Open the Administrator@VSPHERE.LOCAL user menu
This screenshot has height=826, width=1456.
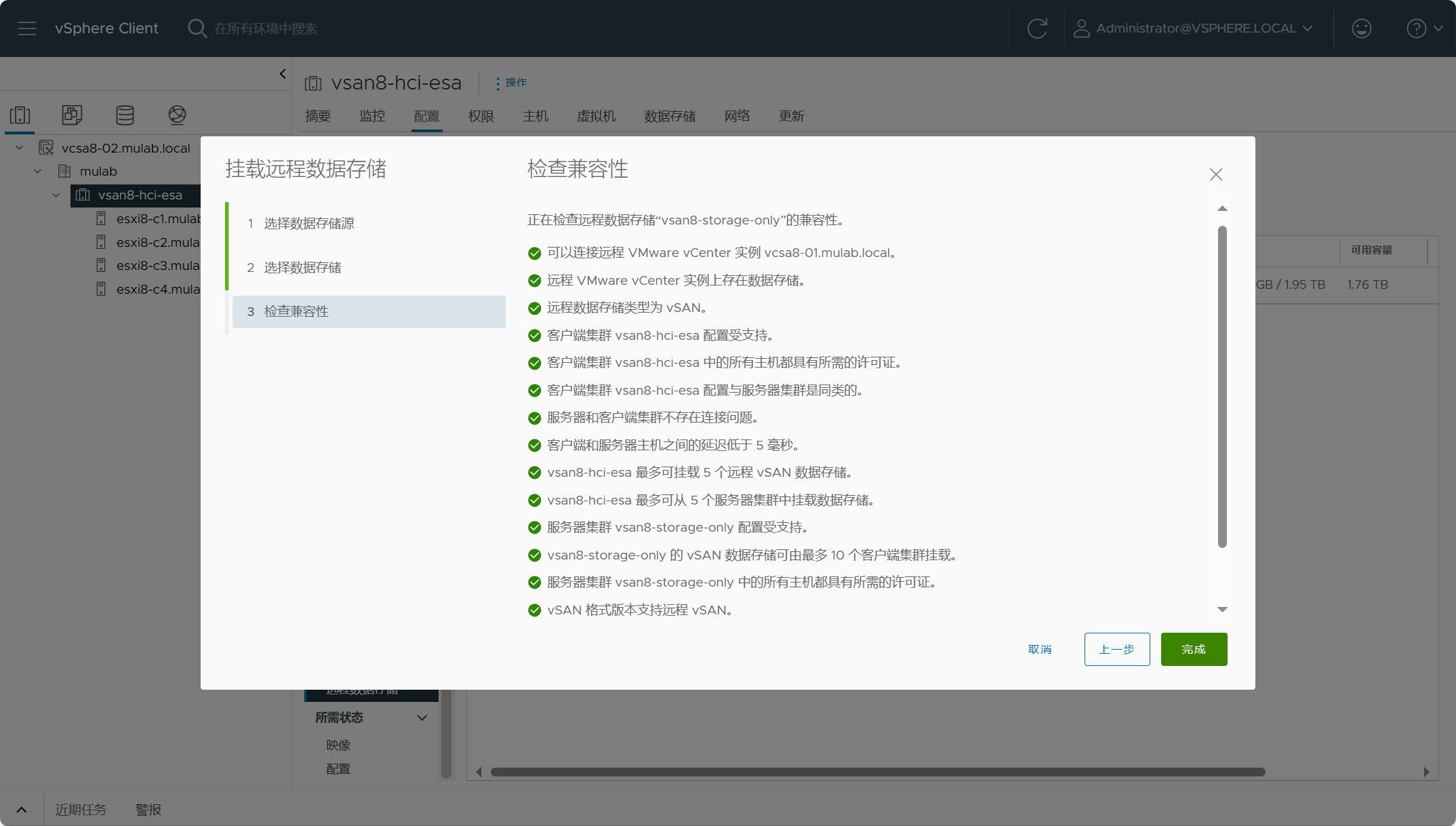(1194, 28)
